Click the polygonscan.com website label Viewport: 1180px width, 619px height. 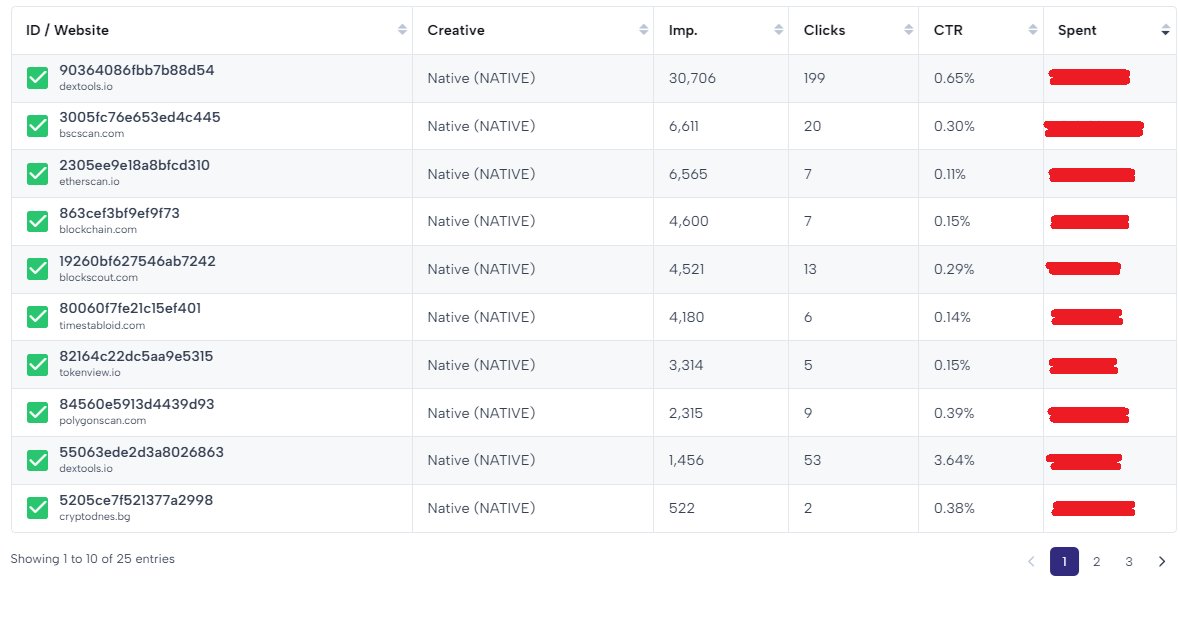click(102, 420)
